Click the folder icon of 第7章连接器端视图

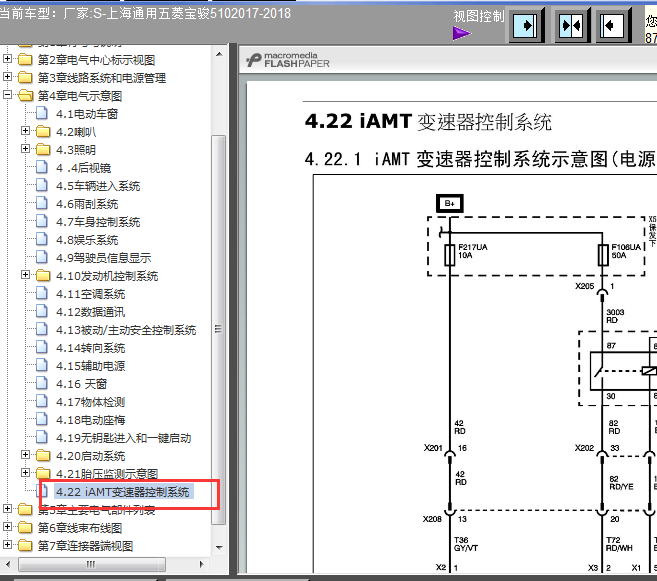25,546
